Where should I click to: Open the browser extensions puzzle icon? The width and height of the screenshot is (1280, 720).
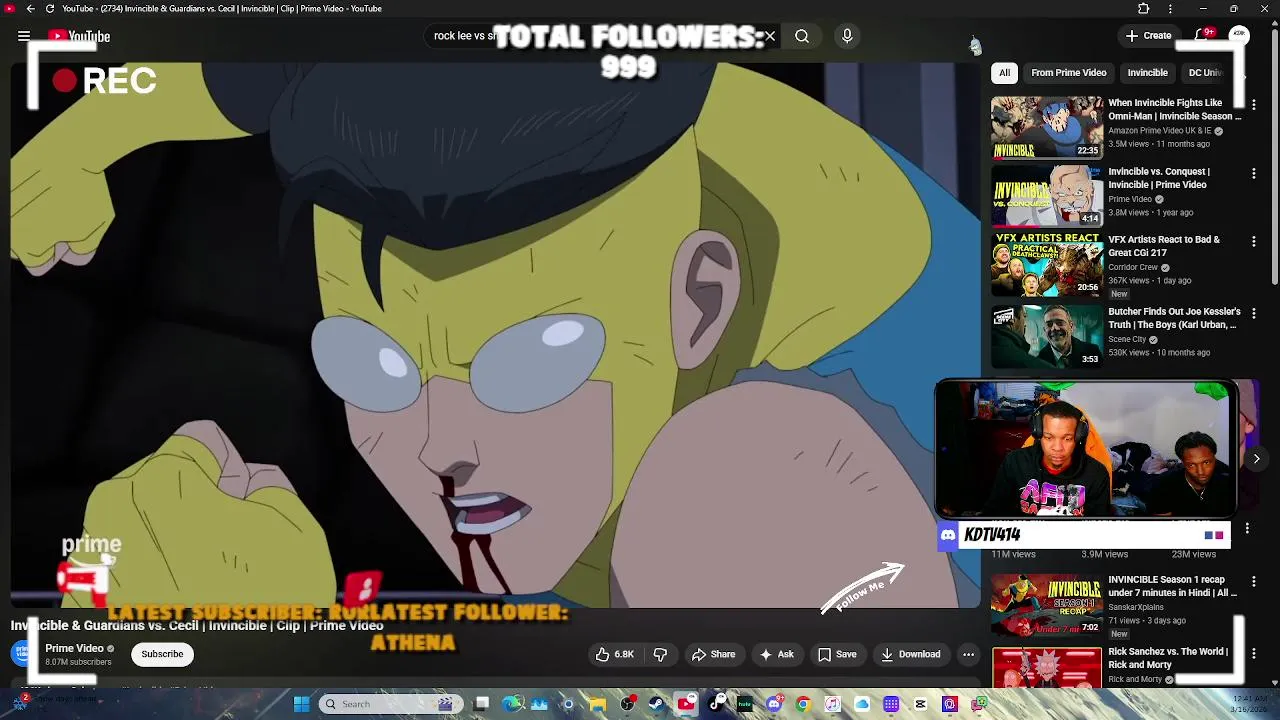click(1144, 8)
